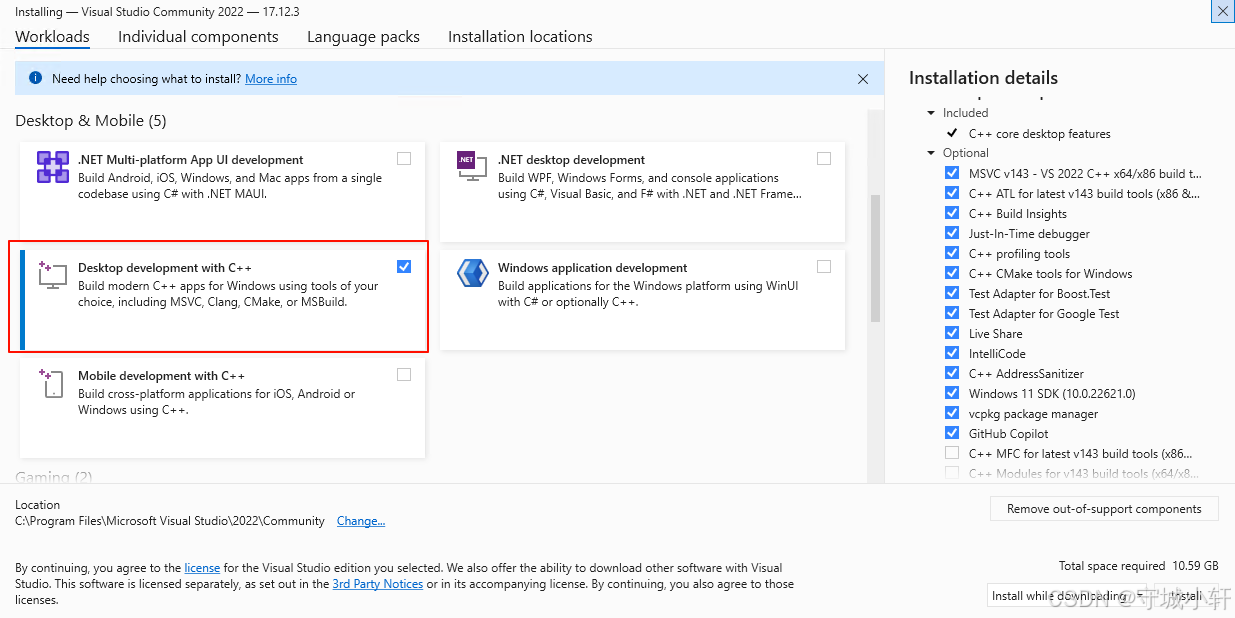Viewport: 1235px width, 618px height.
Task: Uncheck Desktop development with C++ workload
Action: 404,266
